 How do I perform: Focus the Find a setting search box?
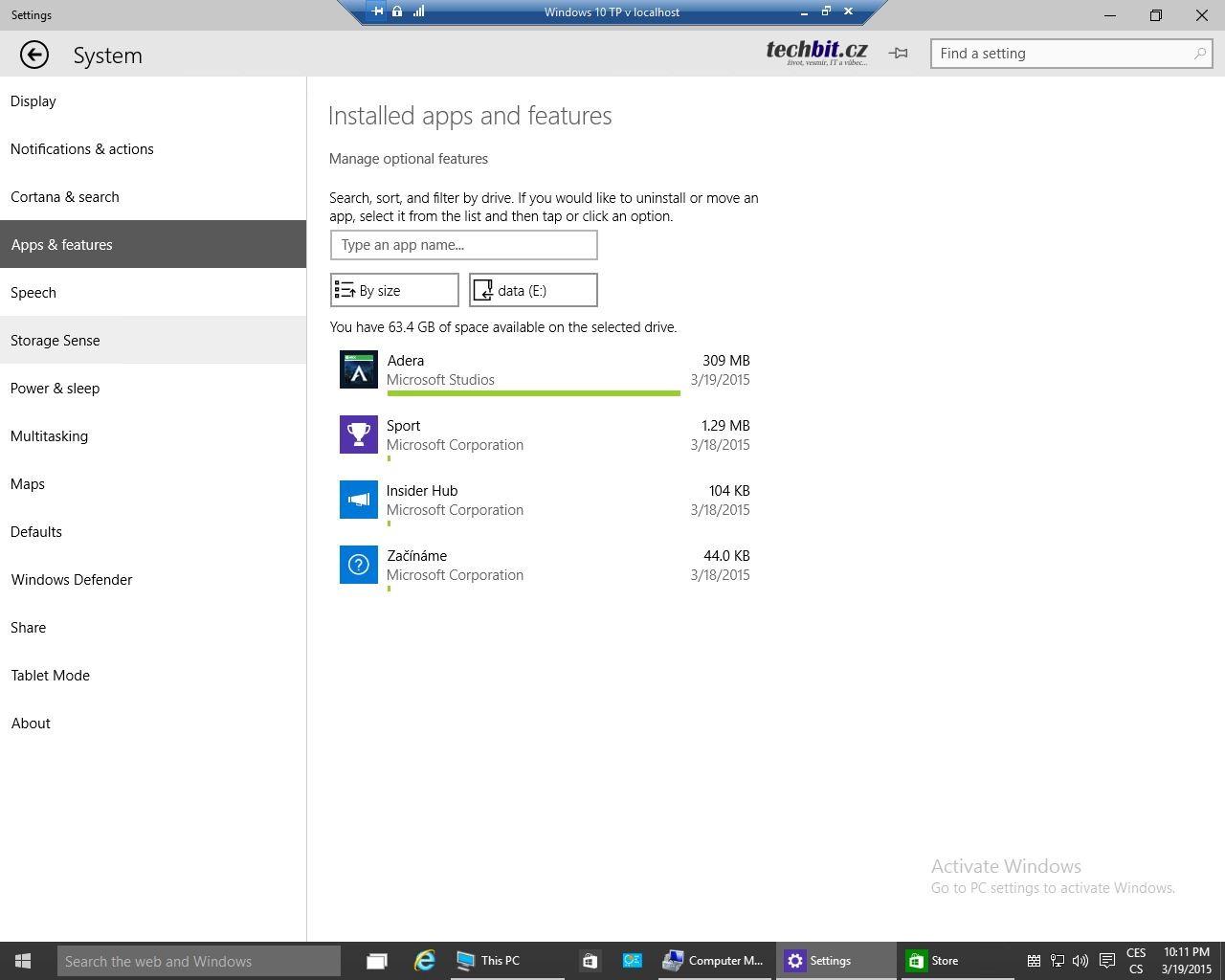tap(1062, 54)
